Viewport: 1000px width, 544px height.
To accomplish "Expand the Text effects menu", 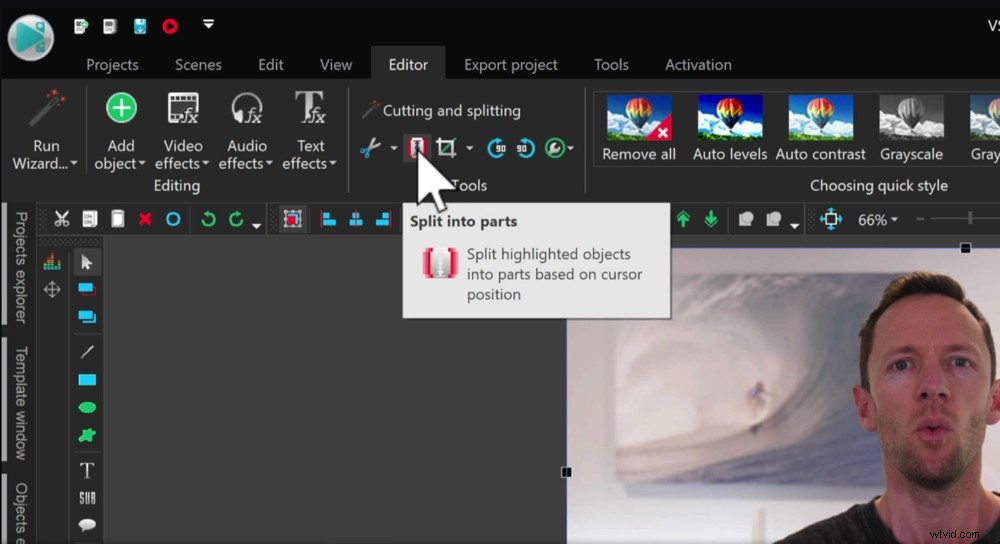I will click(x=310, y=130).
